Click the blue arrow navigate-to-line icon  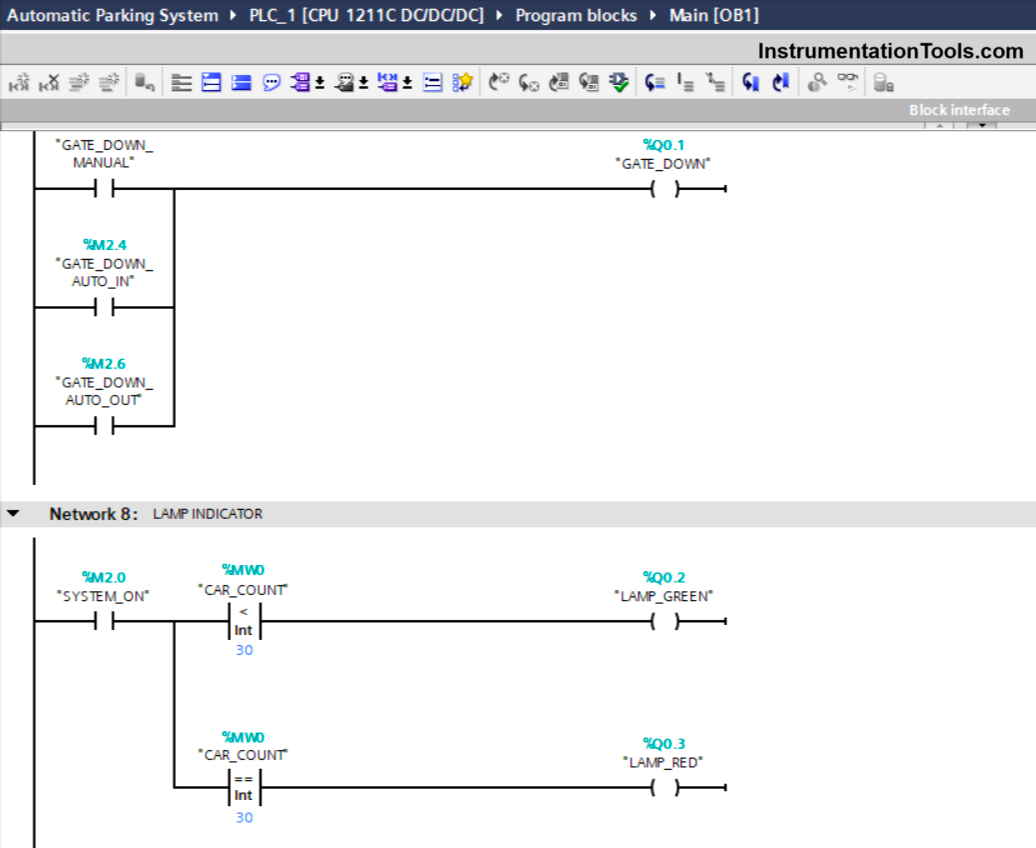pyautogui.click(x=655, y=83)
